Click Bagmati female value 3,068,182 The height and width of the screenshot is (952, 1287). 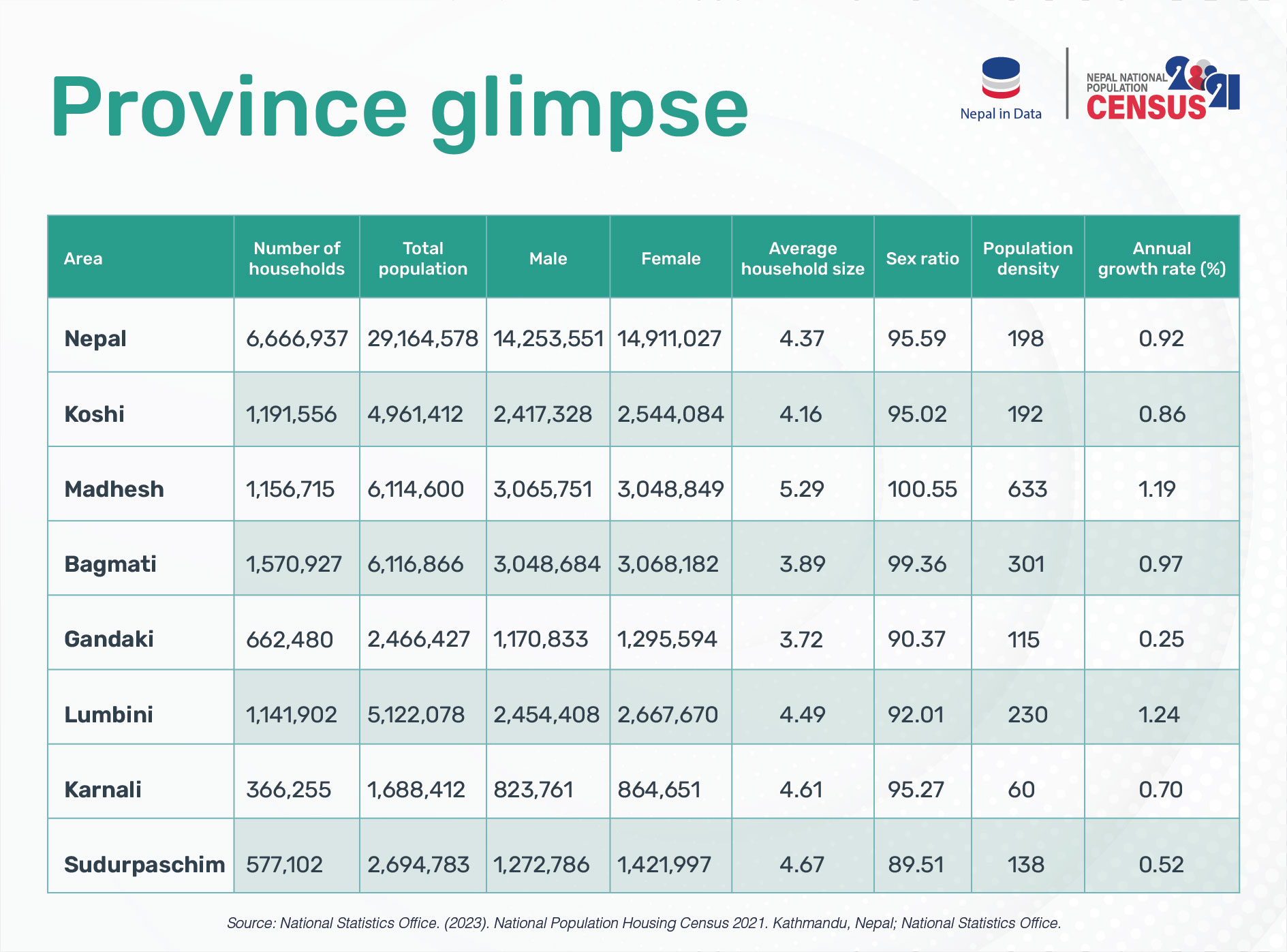point(668,564)
